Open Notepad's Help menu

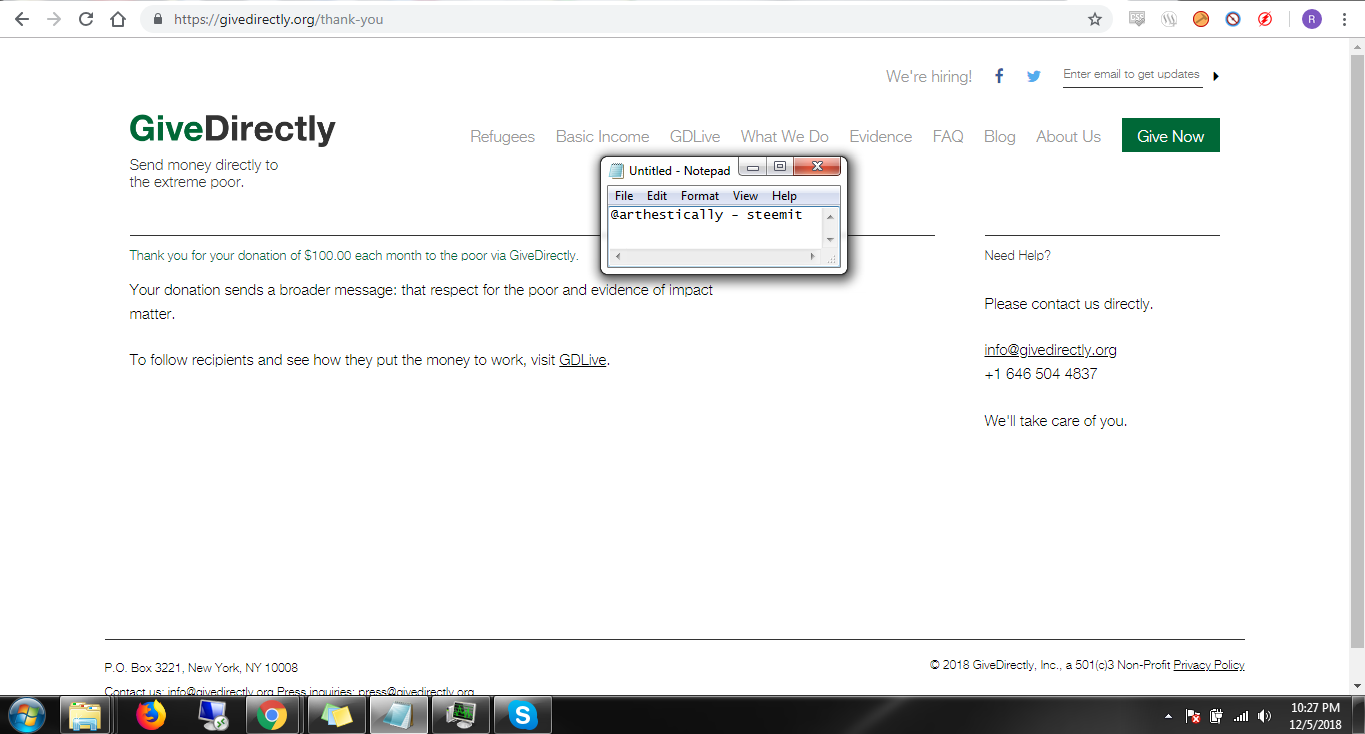(785, 196)
